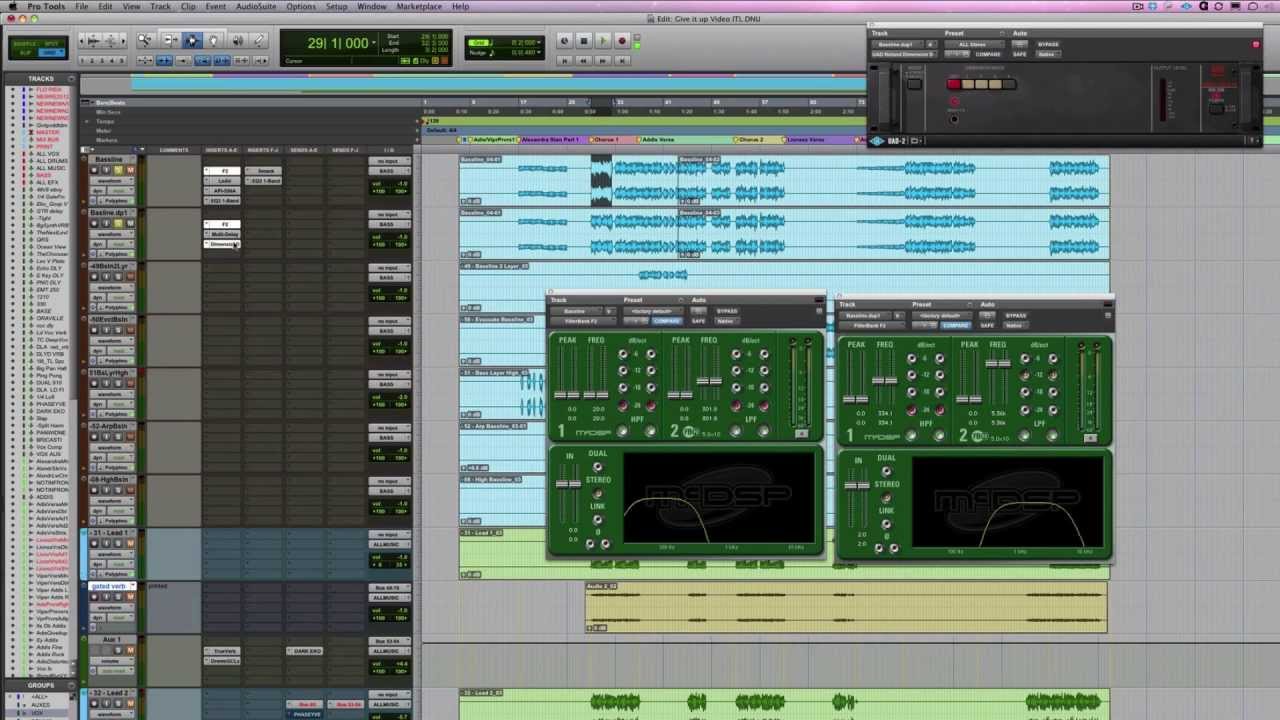Screen dimensions: 1280x720
Task: Toggle the DUAL button in the right FilterBank
Action: [886, 471]
